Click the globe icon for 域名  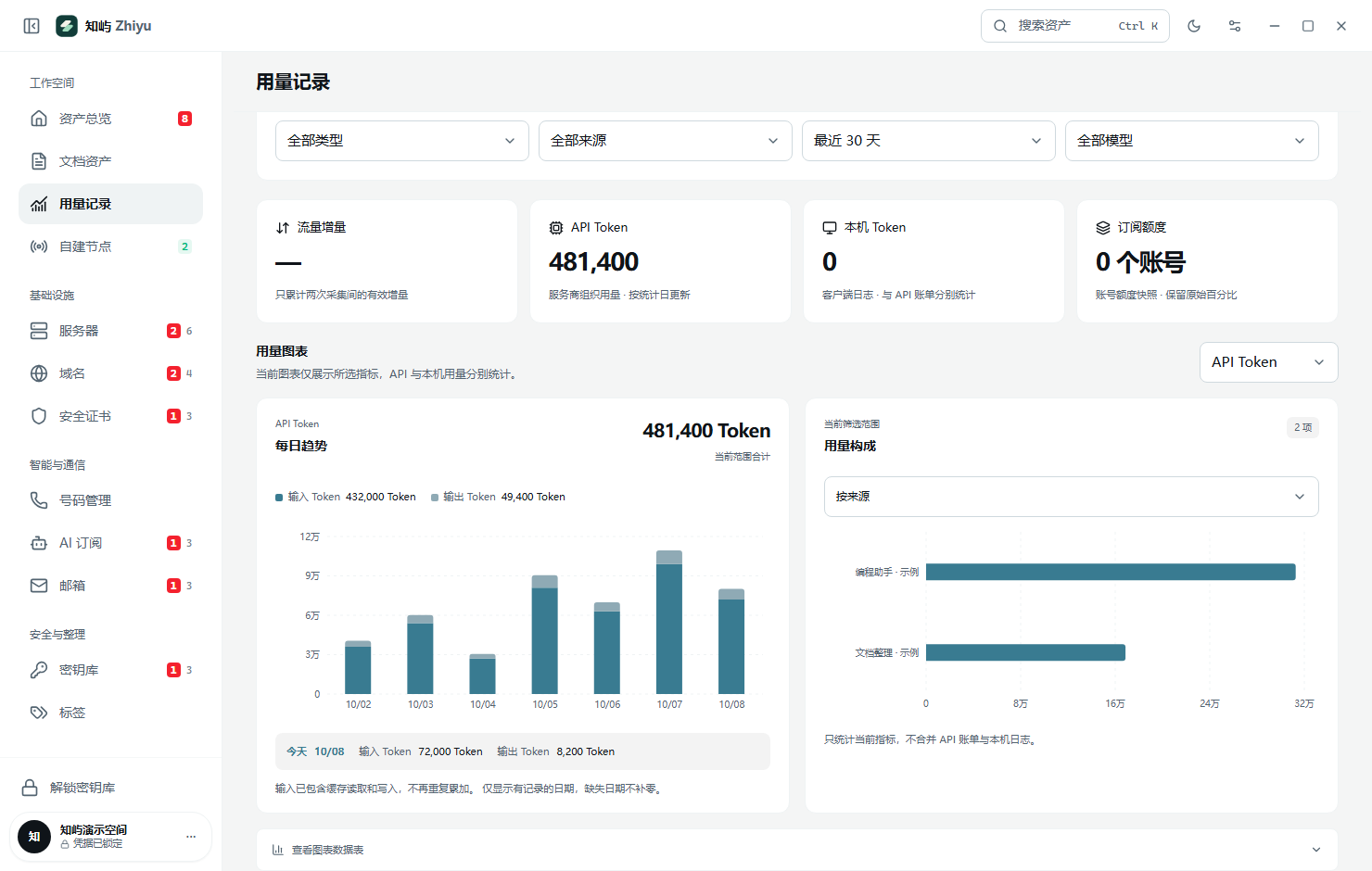click(x=39, y=373)
